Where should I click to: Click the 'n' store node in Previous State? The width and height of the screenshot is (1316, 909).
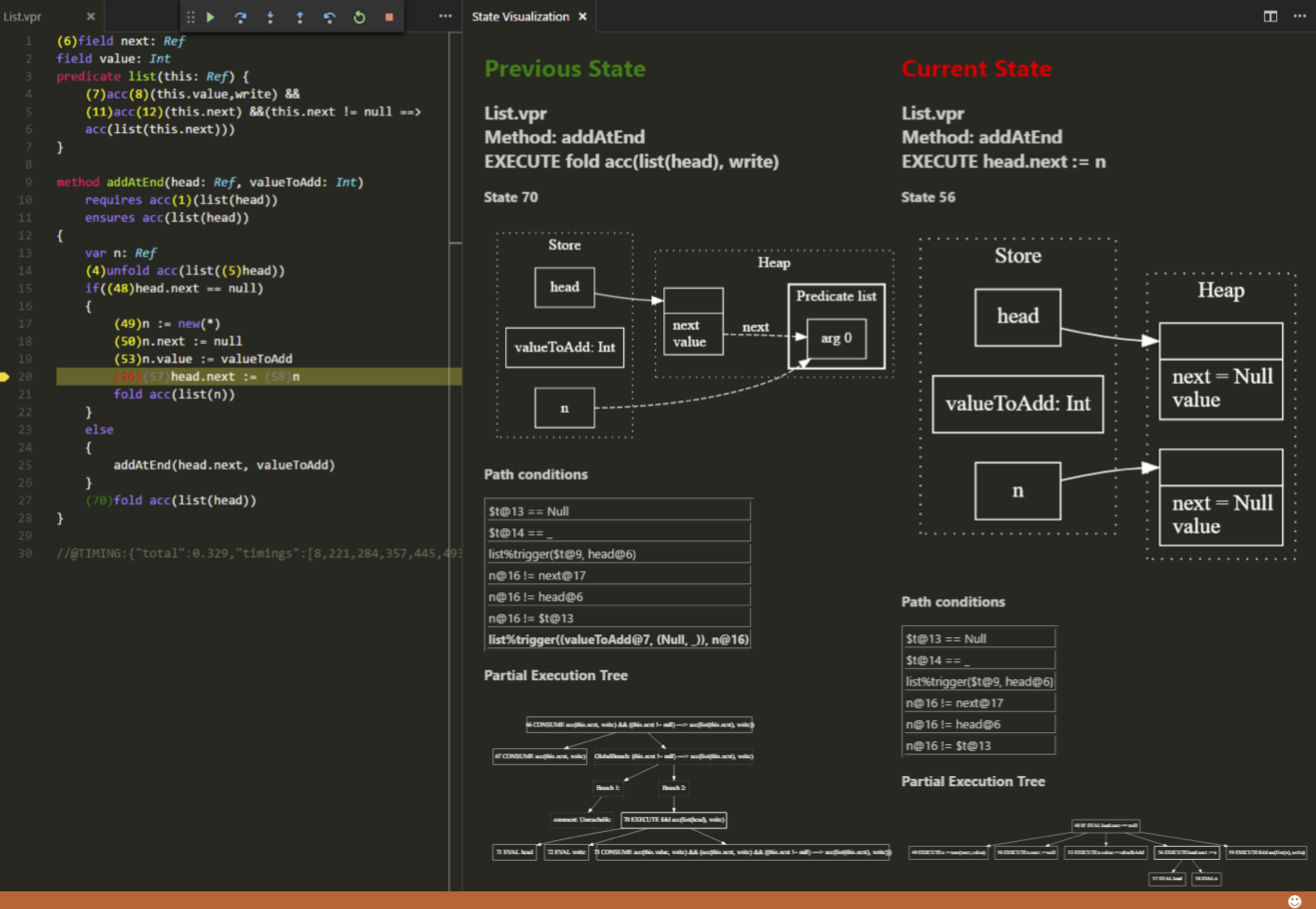564,408
